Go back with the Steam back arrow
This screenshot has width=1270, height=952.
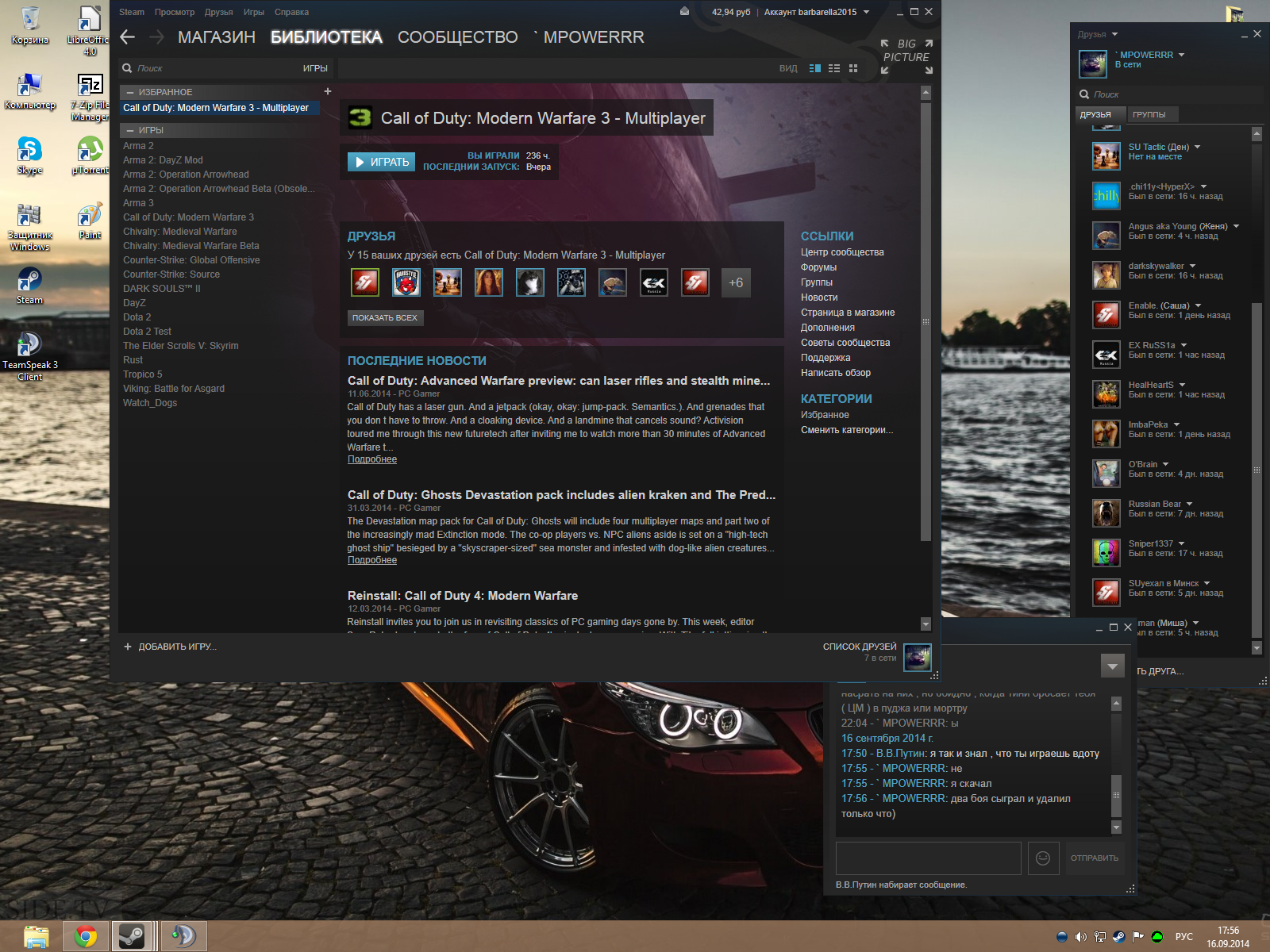coord(128,37)
